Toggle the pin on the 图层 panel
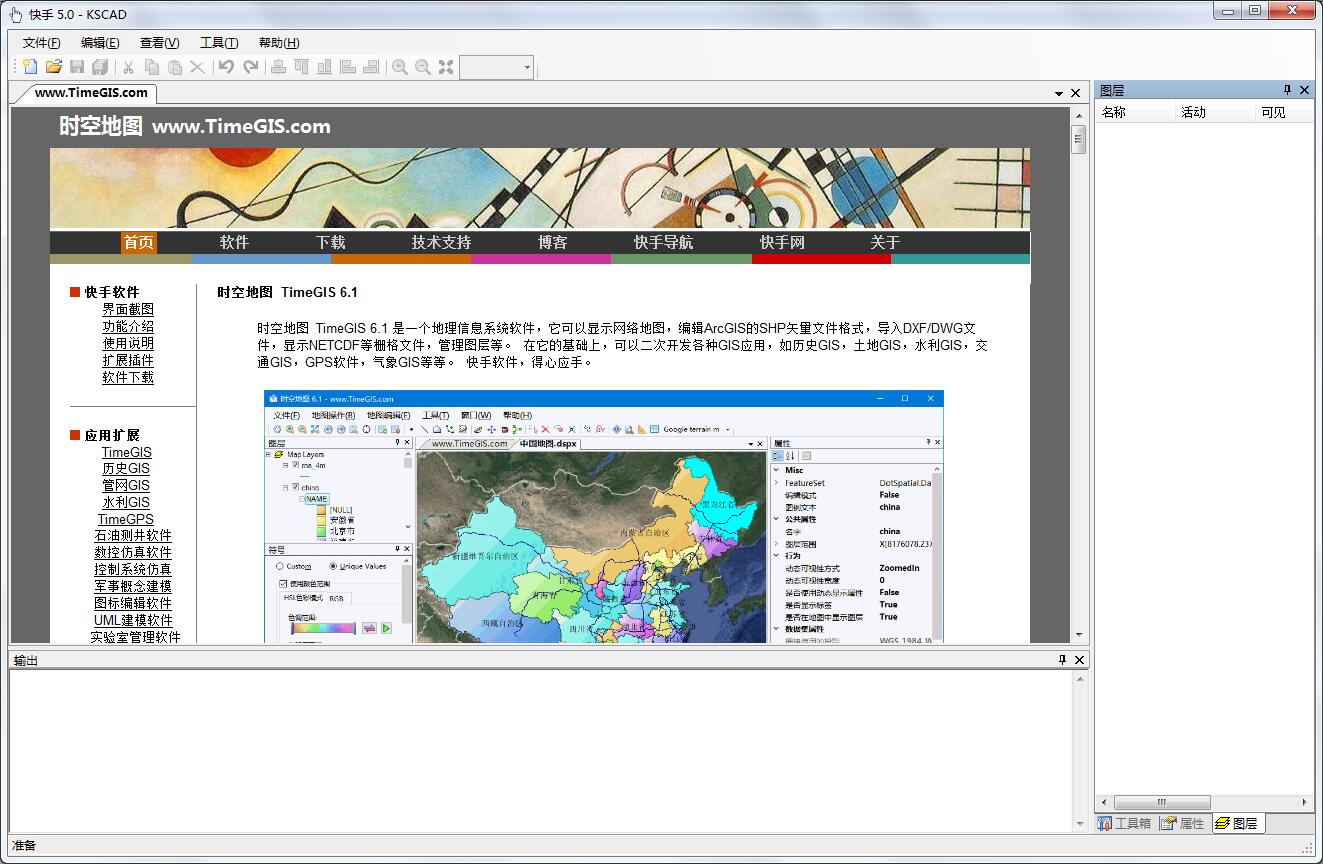This screenshot has height=864, width=1323. click(x=1287, y=90)
